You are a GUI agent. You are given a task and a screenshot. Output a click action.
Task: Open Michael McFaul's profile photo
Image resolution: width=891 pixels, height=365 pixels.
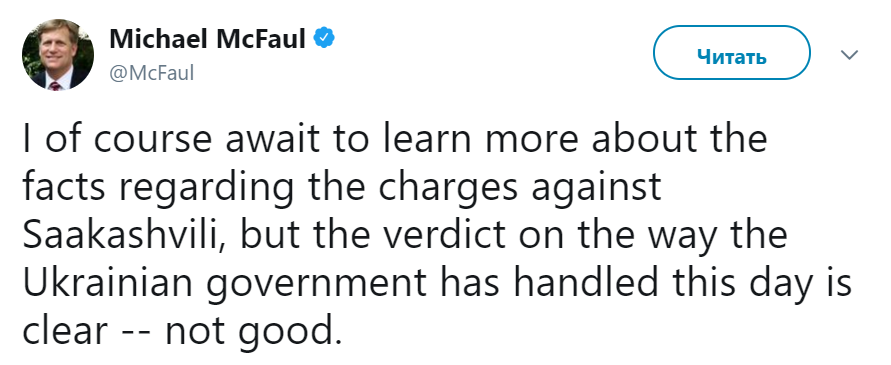point(58,55)
